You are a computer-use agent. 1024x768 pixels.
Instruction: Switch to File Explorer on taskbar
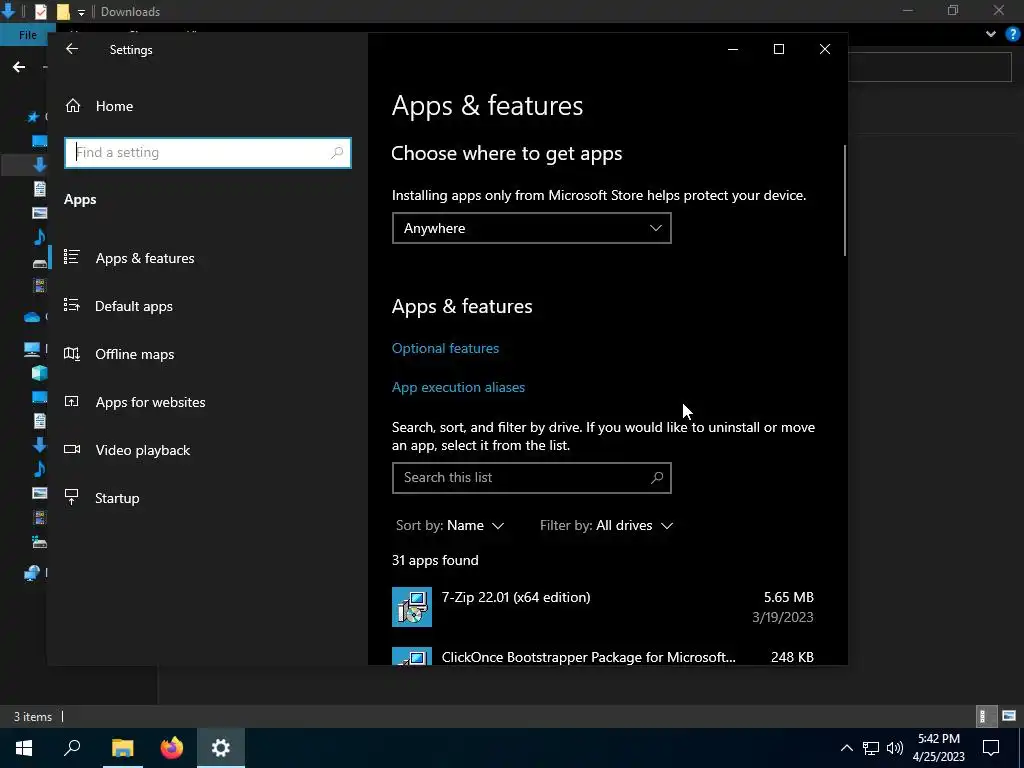point(122,748)
